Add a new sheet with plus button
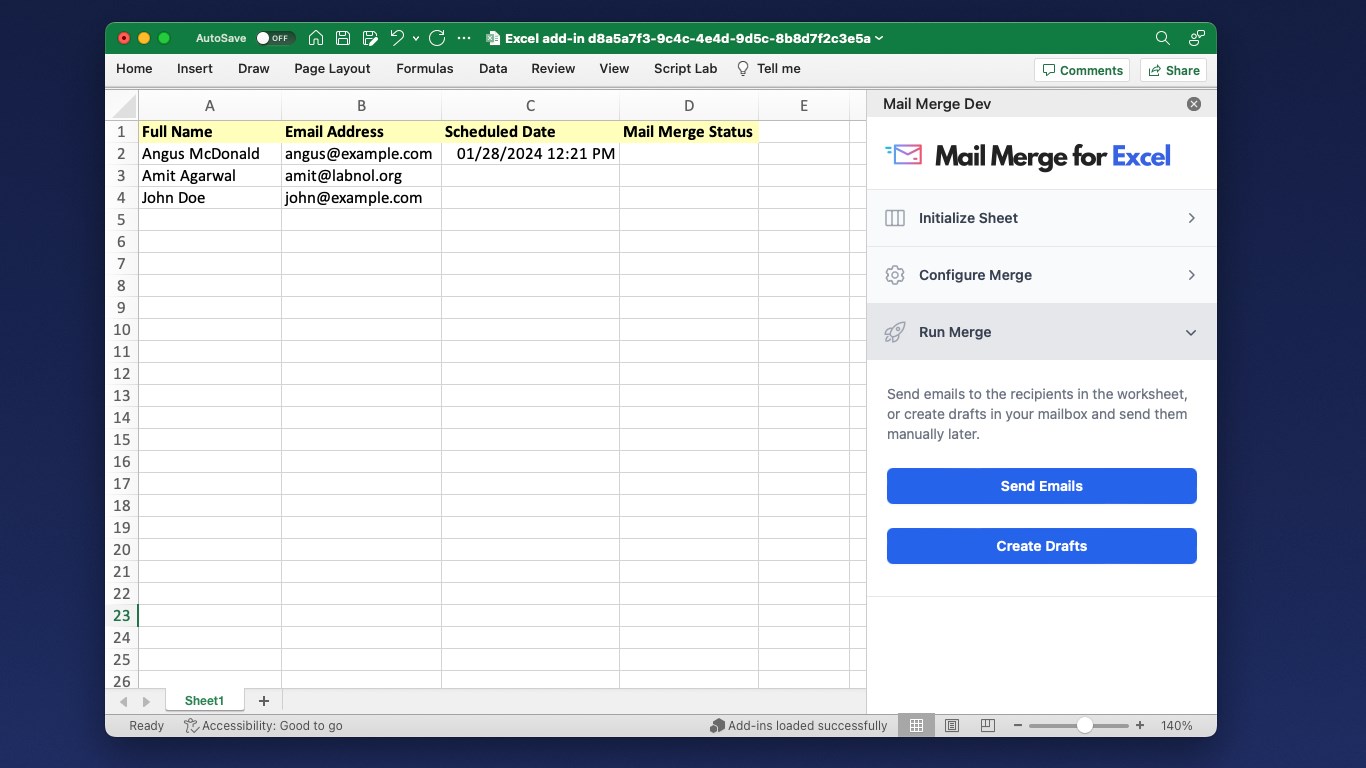The height and width of the screenshot is (768, 1366). coord(264,701)
